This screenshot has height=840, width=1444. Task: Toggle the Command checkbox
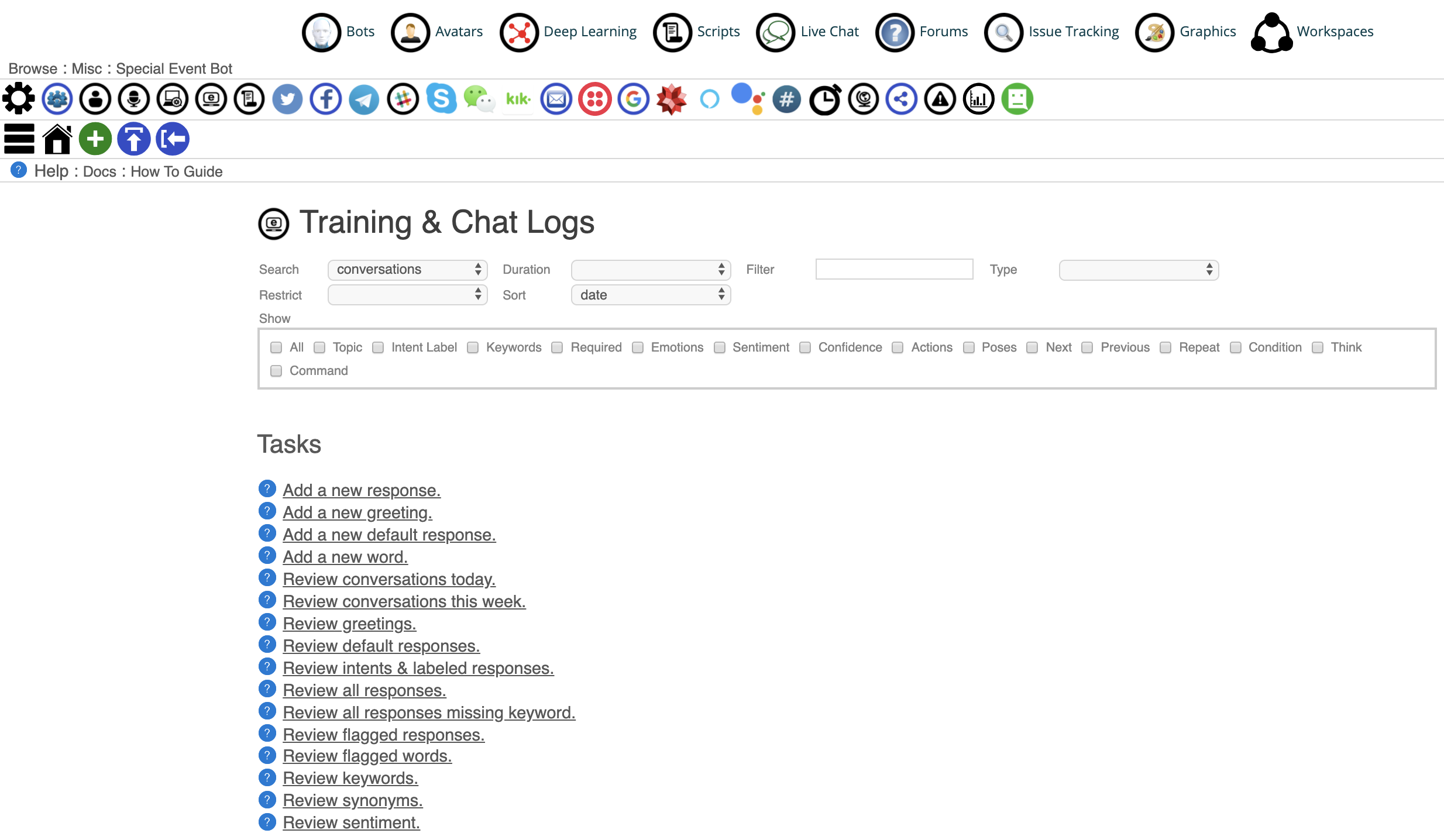[x=276, y=371]
